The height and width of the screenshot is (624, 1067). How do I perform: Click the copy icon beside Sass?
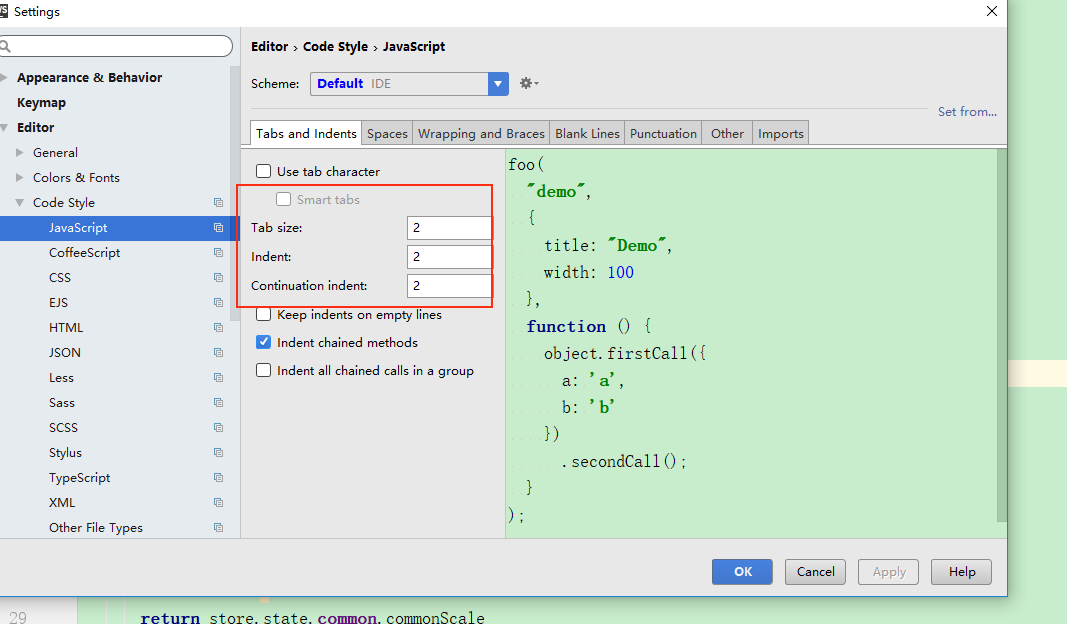[218, 403]
